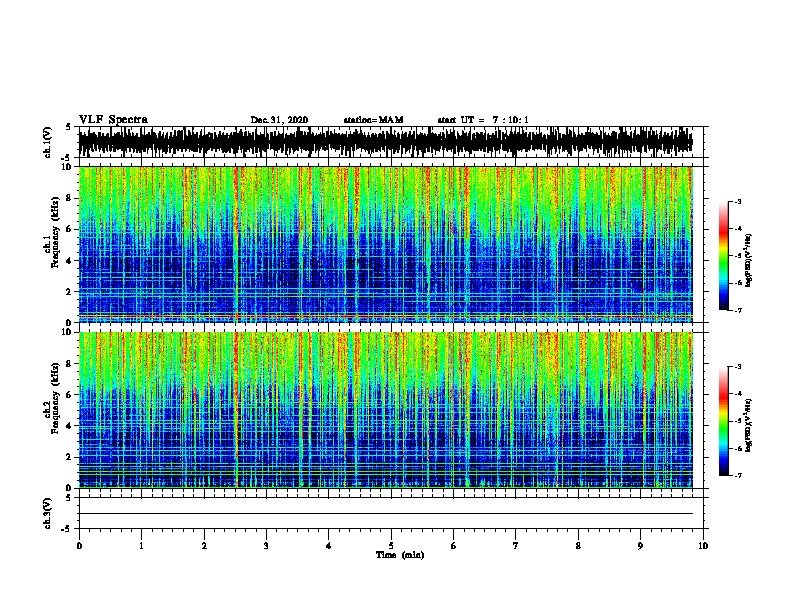Select the "start UT = 7:10:1" text
Viewport: 792px width, 612px height.
(483, 120)
